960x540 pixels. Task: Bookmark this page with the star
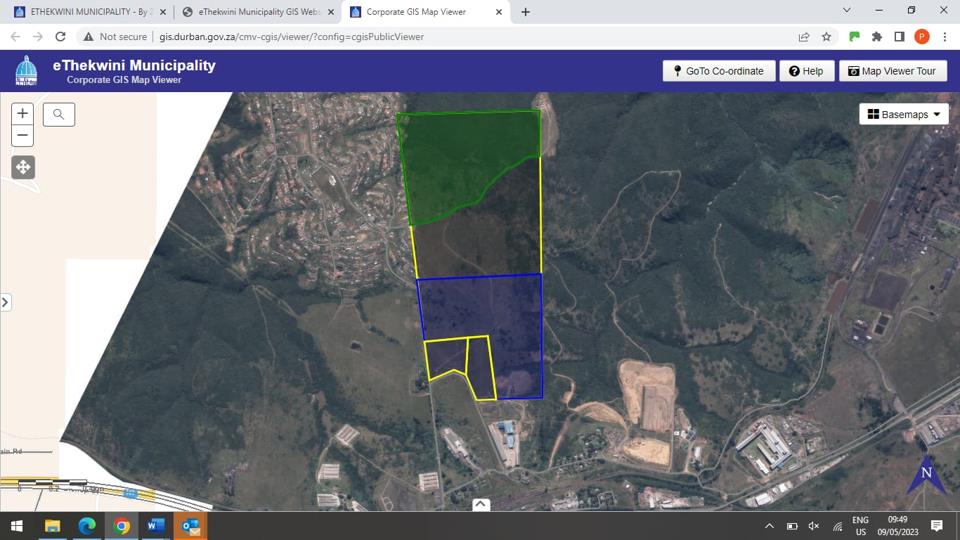click(827, 37)
